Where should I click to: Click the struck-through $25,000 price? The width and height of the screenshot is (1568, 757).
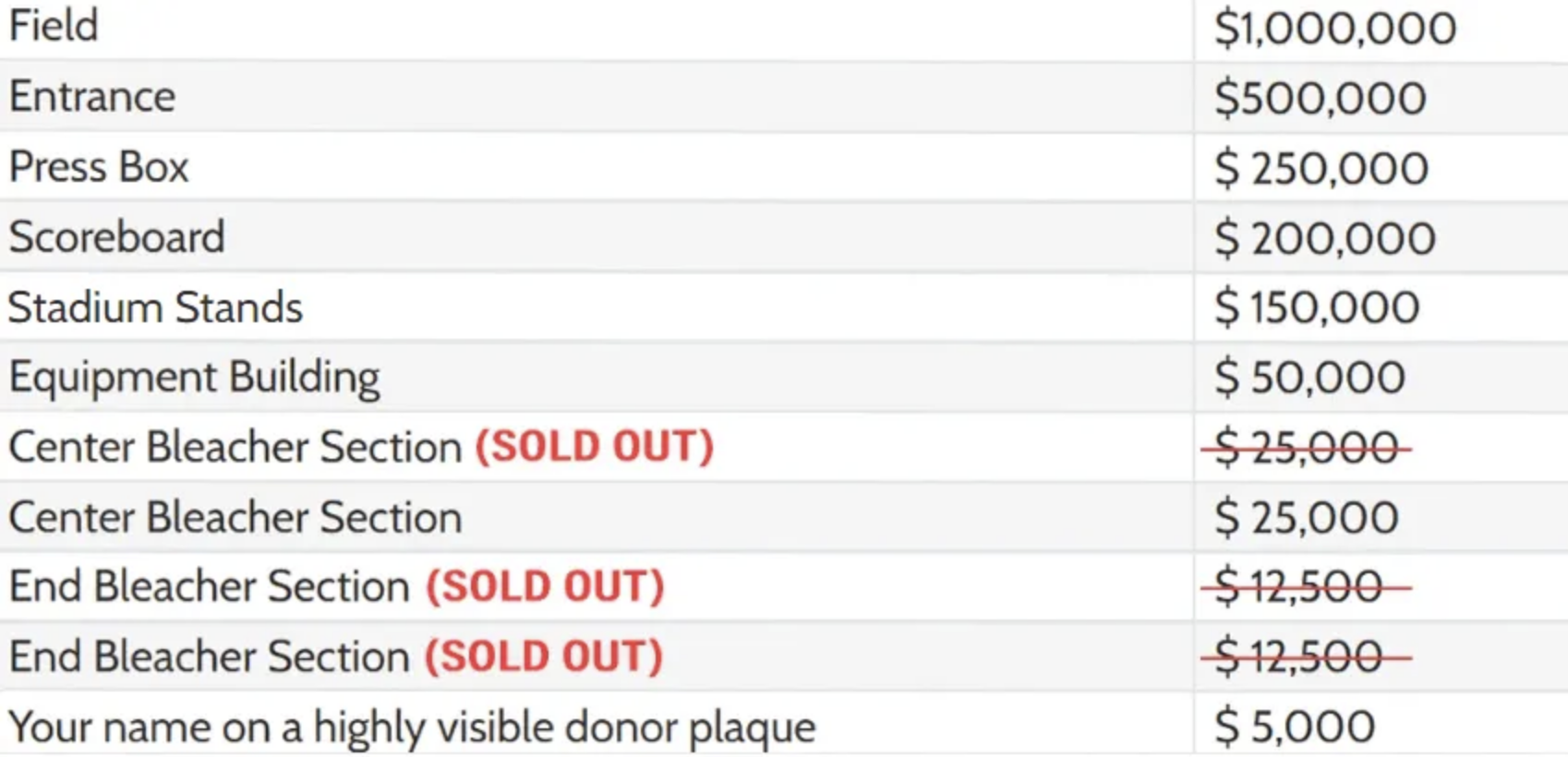[x=1306, y=450]
